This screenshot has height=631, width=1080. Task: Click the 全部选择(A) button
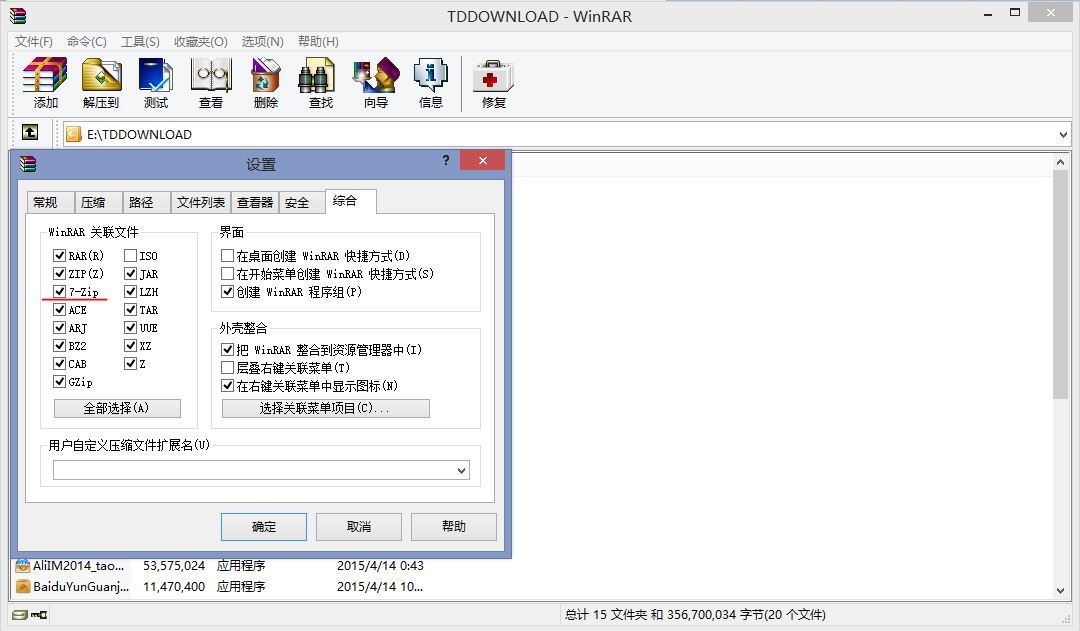[117, 408]
